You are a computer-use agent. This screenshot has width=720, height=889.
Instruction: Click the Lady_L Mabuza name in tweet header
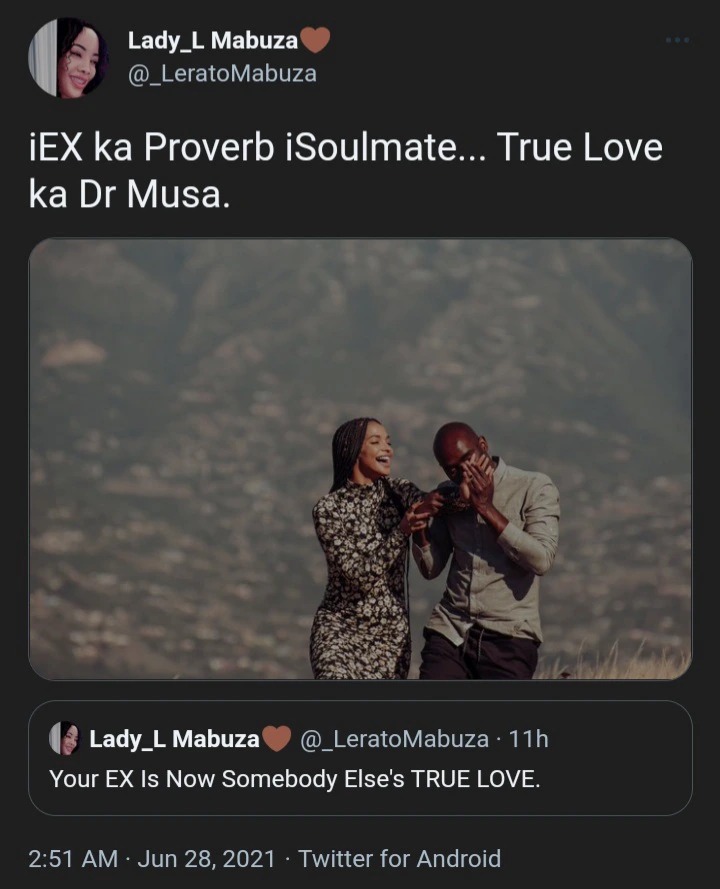click(x=212, y=41)
